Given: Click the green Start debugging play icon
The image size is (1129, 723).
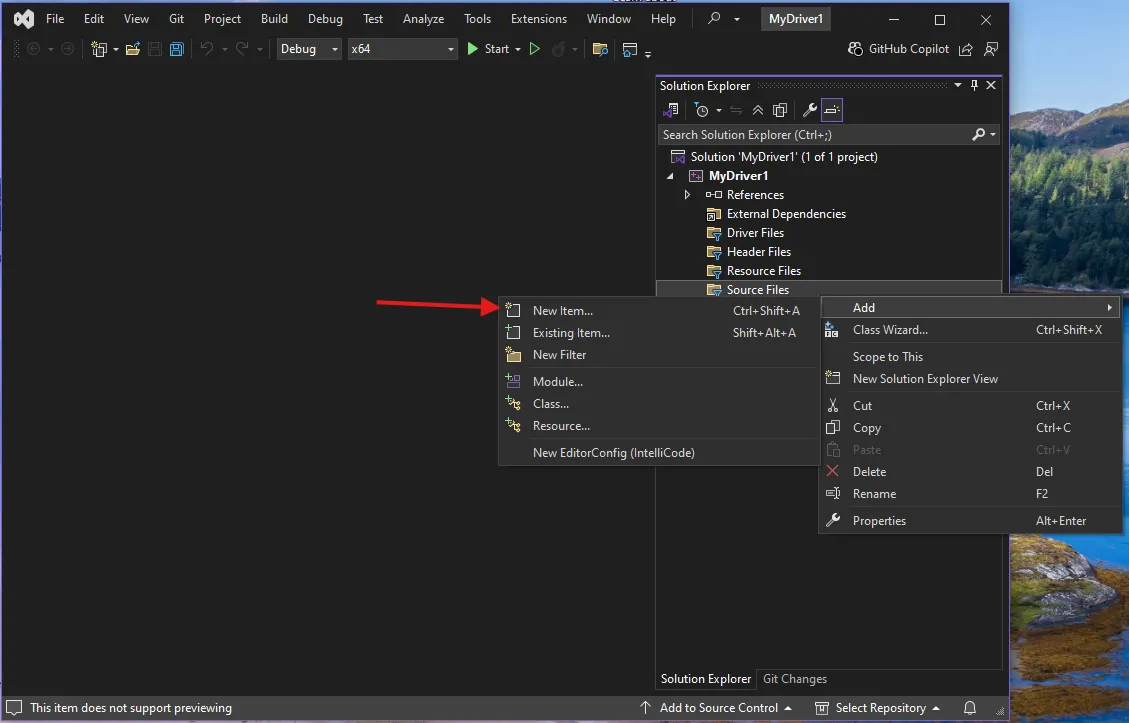Looking at the screenshot, I should coord(472,49).
